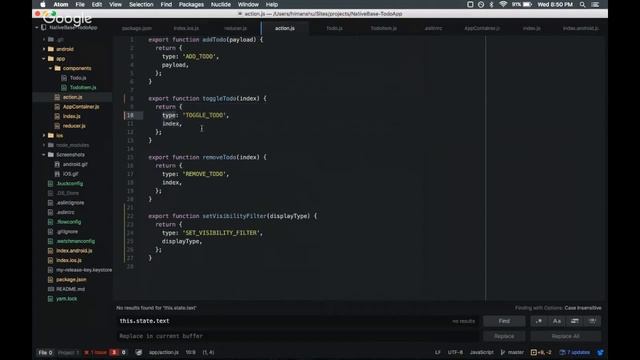Switch to the index.android.js tab
640x360 pixels.
[581, 28]
